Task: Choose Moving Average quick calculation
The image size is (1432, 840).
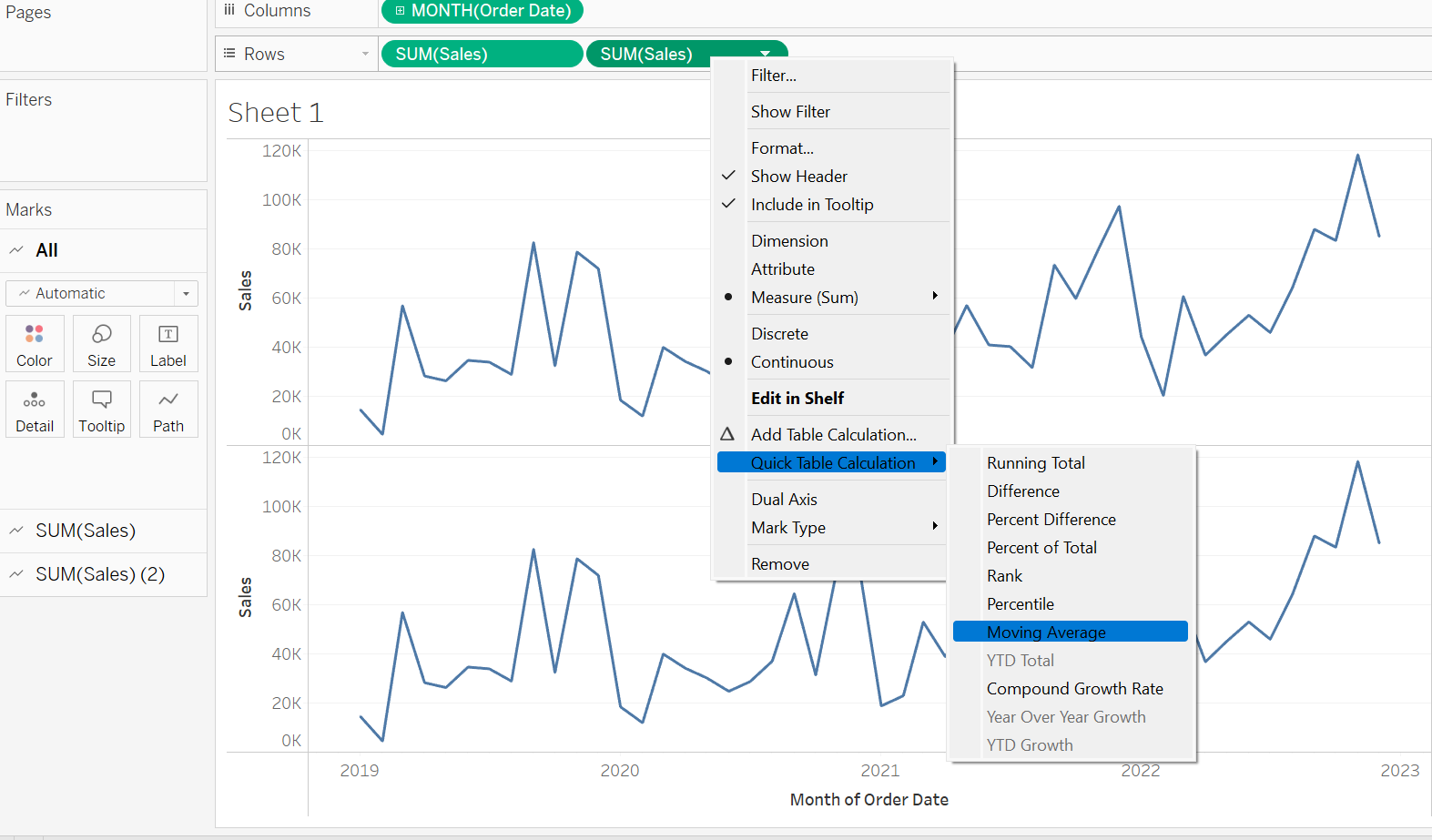Action: [x=1046, y=633]
